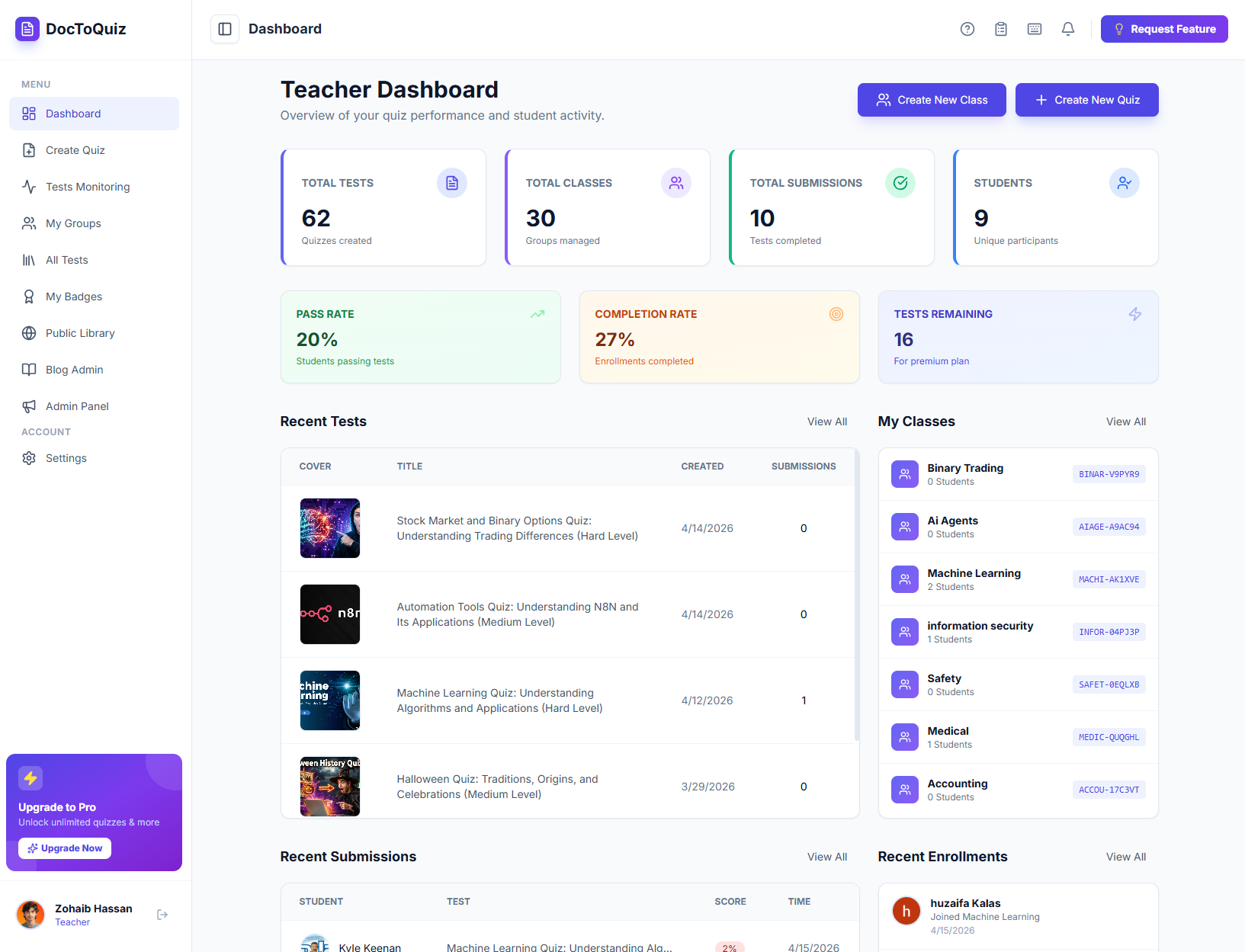Click the logout icon beside Zohaib Hassan
1245x952 pixels.
[x=162, y=915]
